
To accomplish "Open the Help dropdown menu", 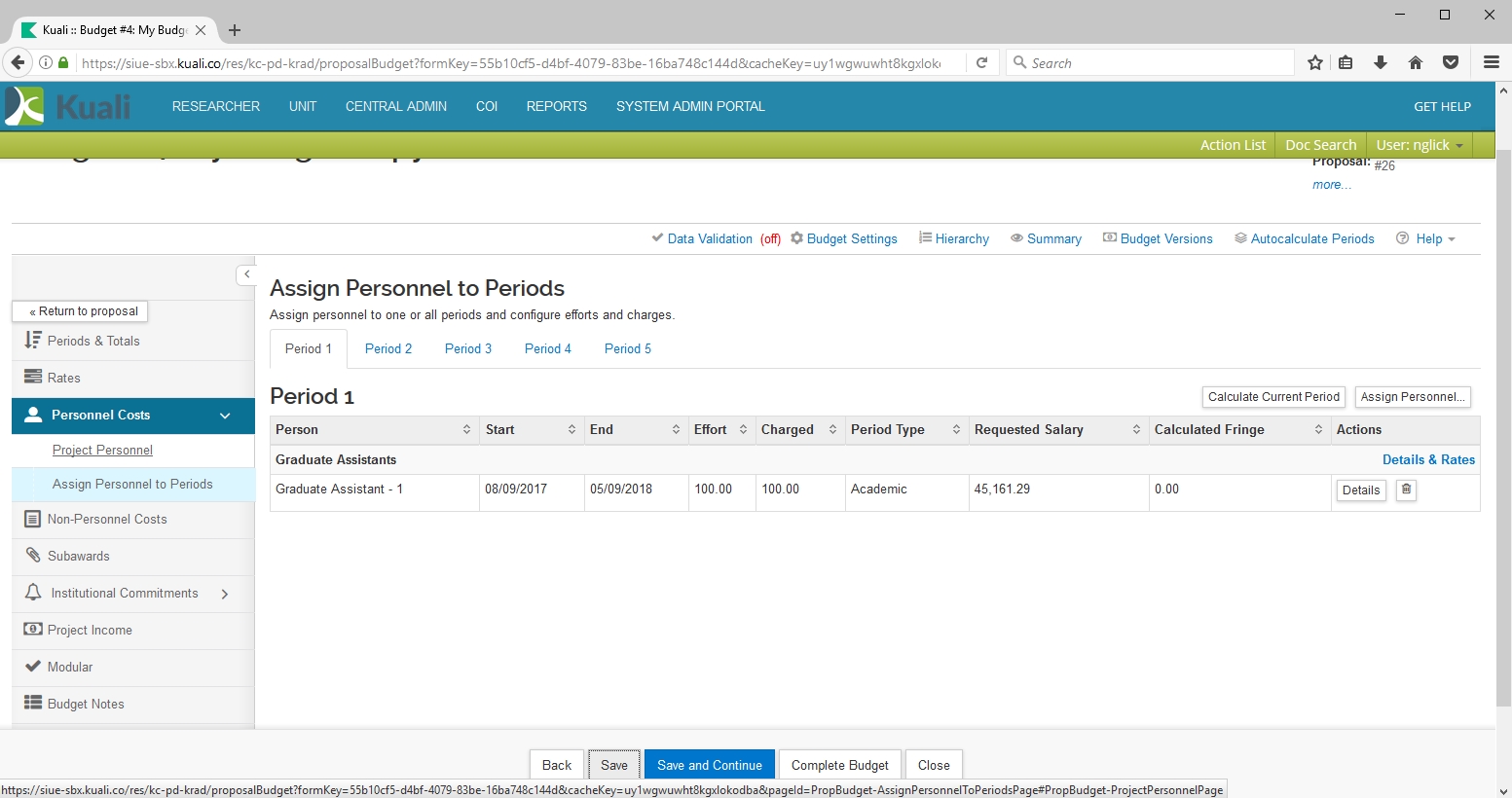I will point(1427,239).
